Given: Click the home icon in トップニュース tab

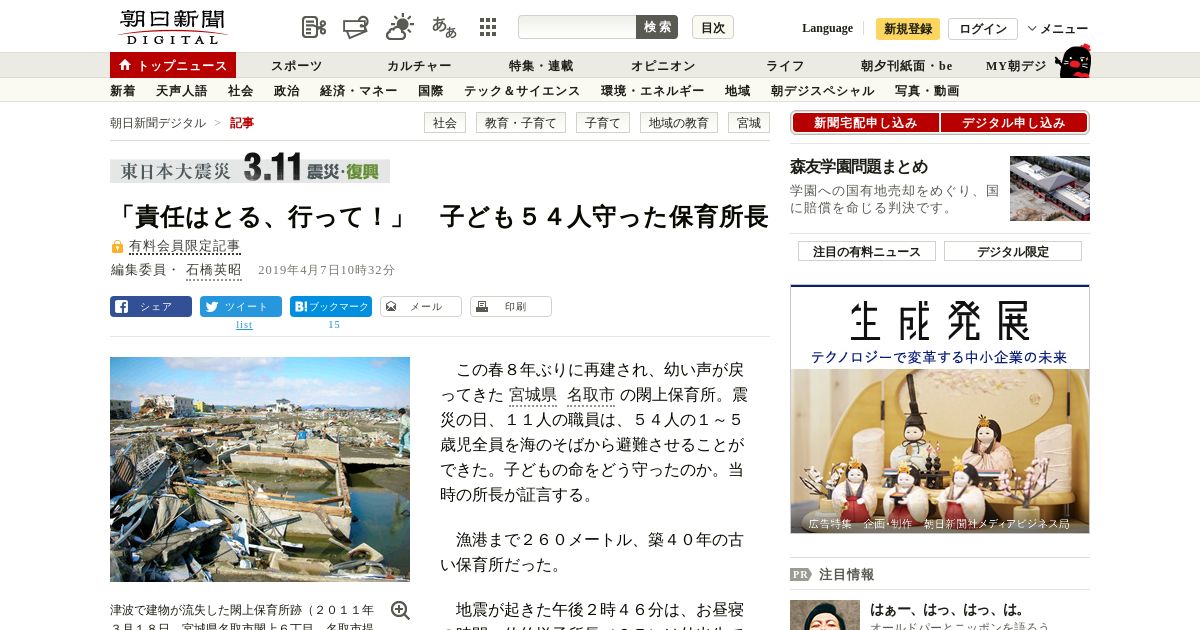Looking at the screenshot, I should [125, 65].
